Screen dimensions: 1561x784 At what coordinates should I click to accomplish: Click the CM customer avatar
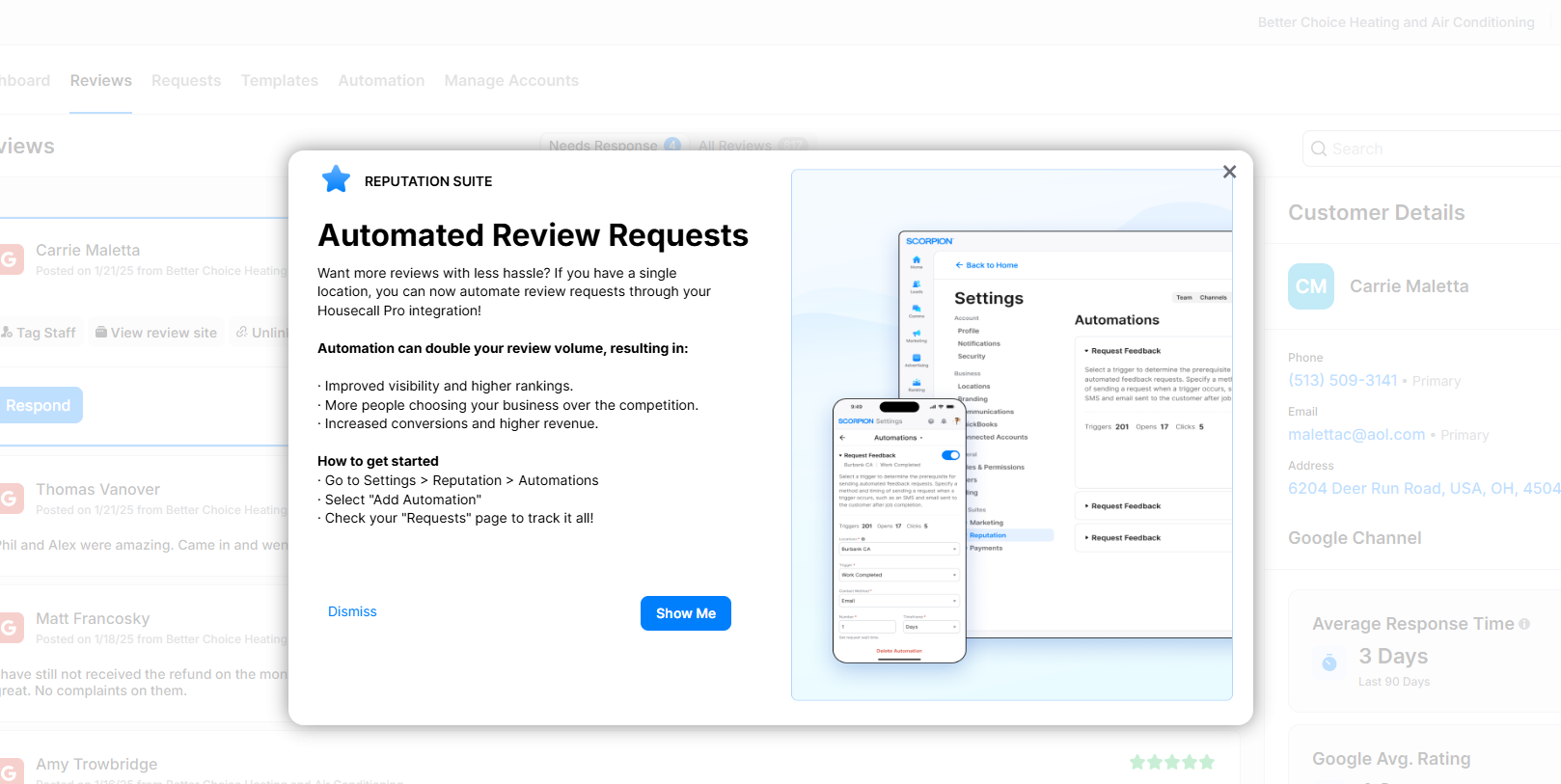click(1310, 286)
